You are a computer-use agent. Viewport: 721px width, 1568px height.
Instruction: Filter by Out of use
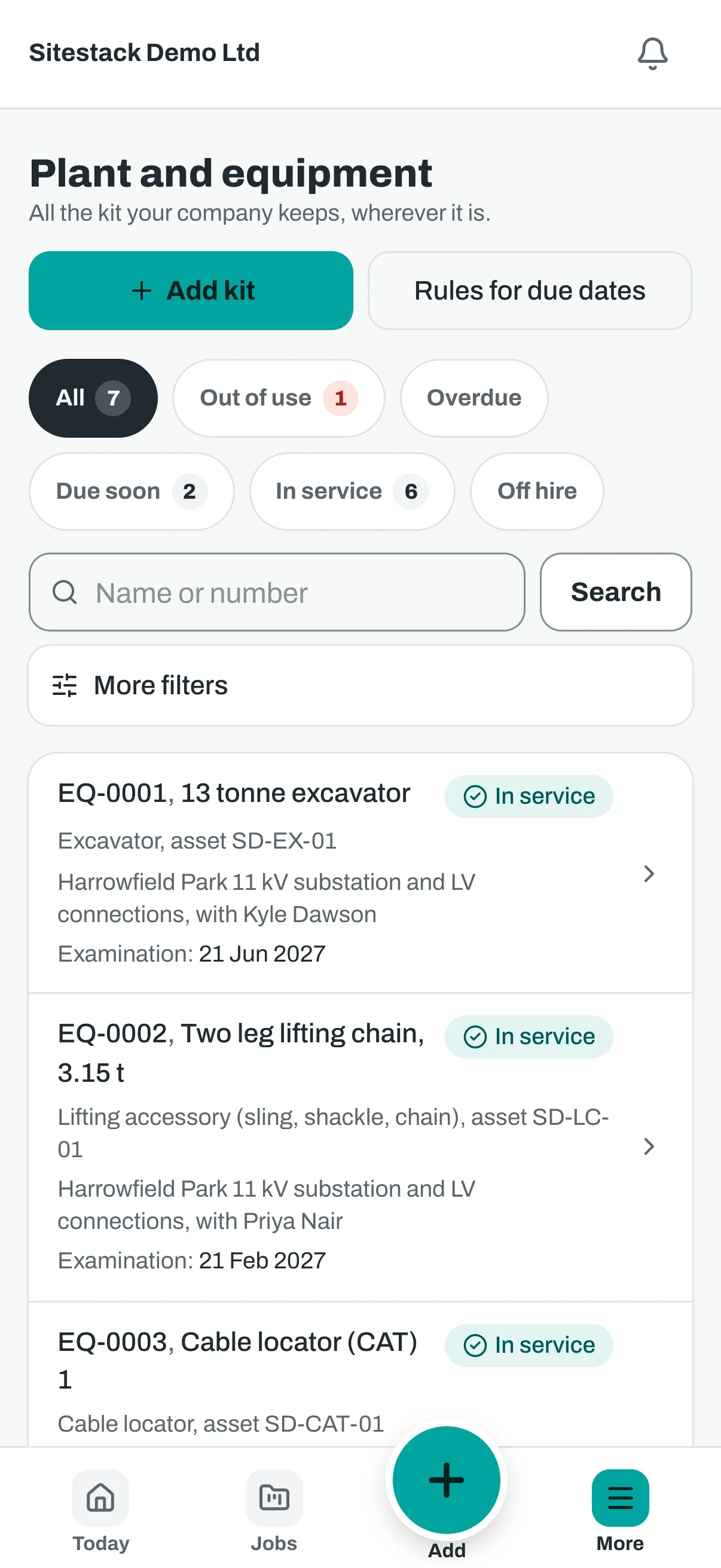point(279,398)
